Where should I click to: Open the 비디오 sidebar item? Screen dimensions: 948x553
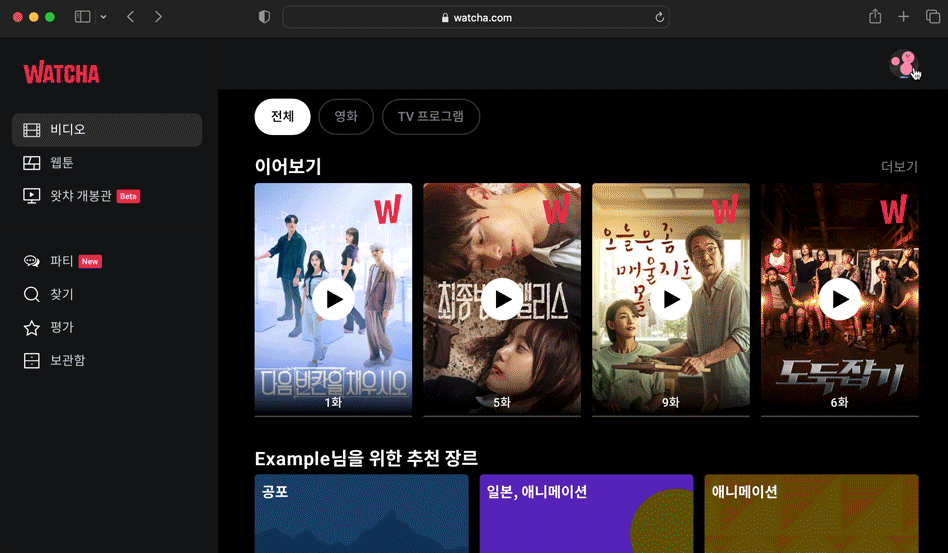[107, 130]
